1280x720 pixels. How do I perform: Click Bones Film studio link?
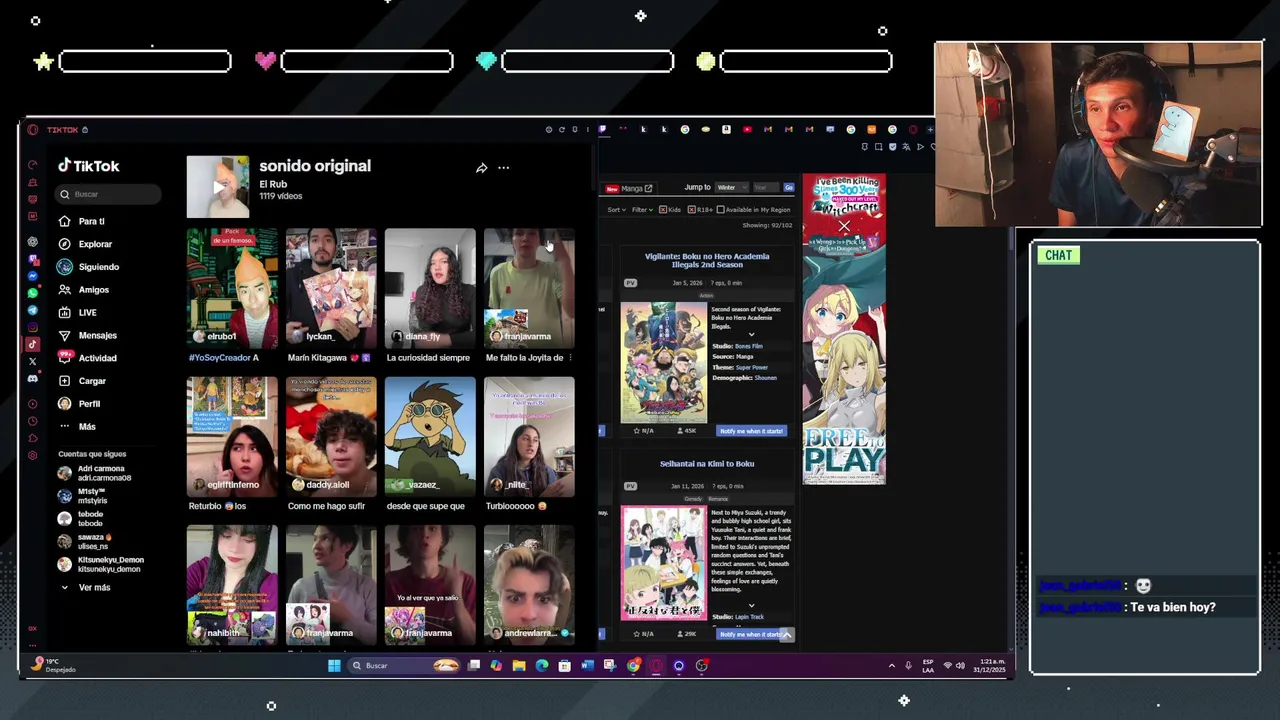[x=749, y=346]
